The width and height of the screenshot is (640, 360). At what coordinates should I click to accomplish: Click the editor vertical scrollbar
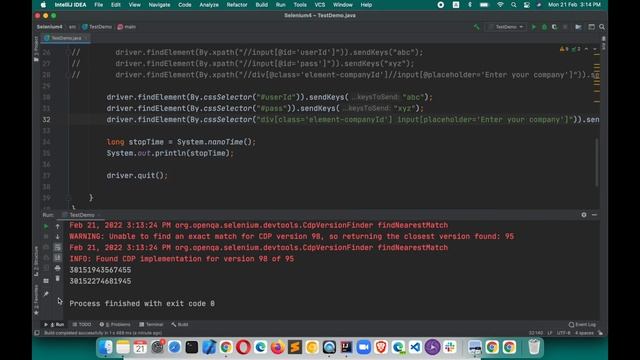596,161
